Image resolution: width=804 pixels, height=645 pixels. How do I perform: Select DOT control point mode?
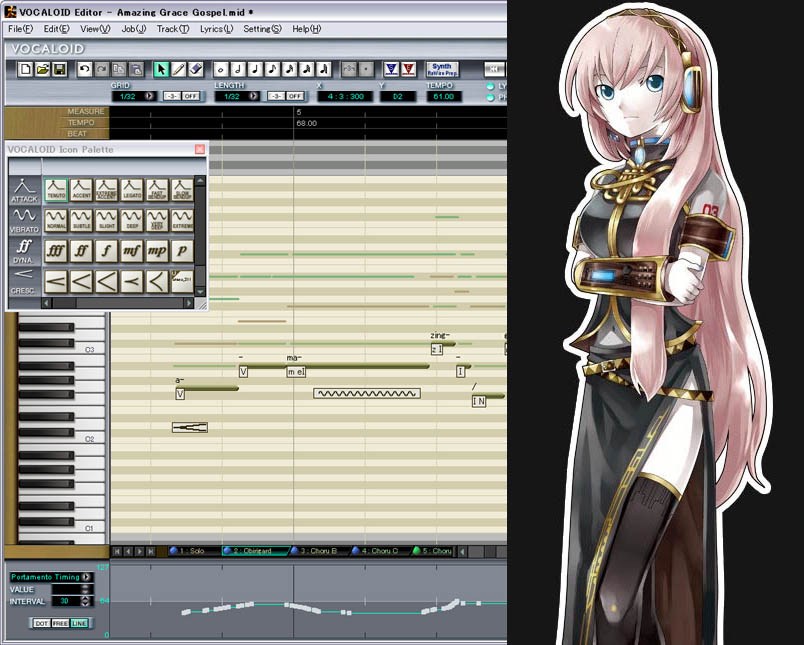pyautogui.click(x=41, y=623)
